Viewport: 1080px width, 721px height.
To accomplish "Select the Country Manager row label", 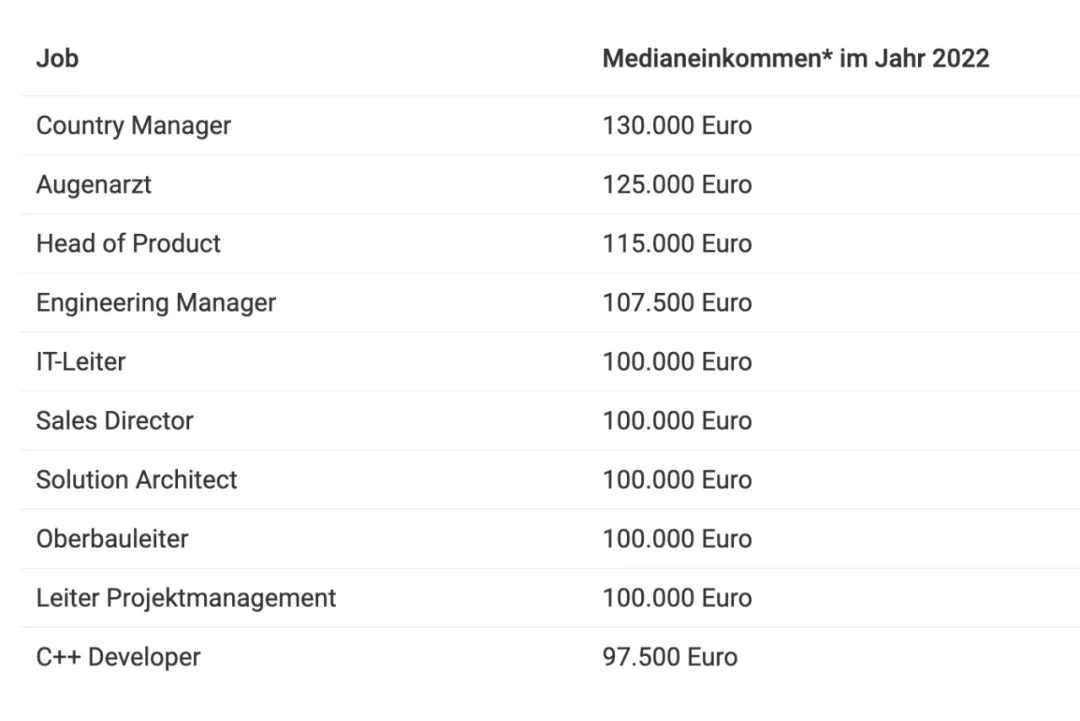I will [x=133, y=126].
